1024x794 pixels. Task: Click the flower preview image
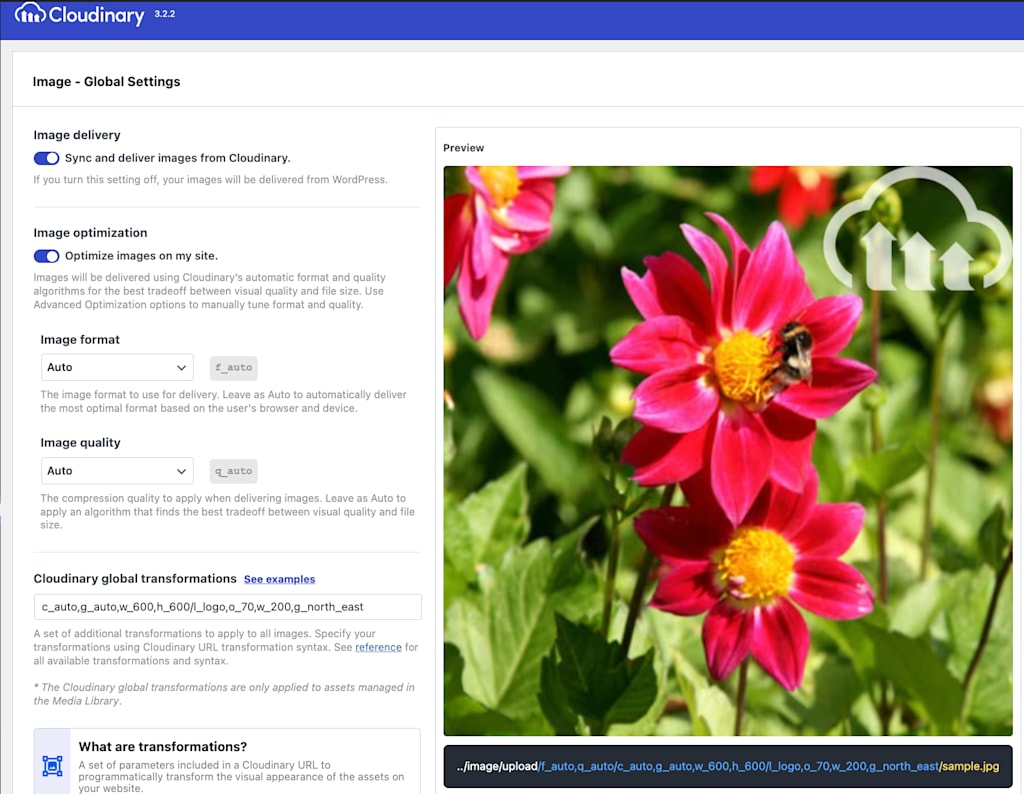click(x=728, y=451)
